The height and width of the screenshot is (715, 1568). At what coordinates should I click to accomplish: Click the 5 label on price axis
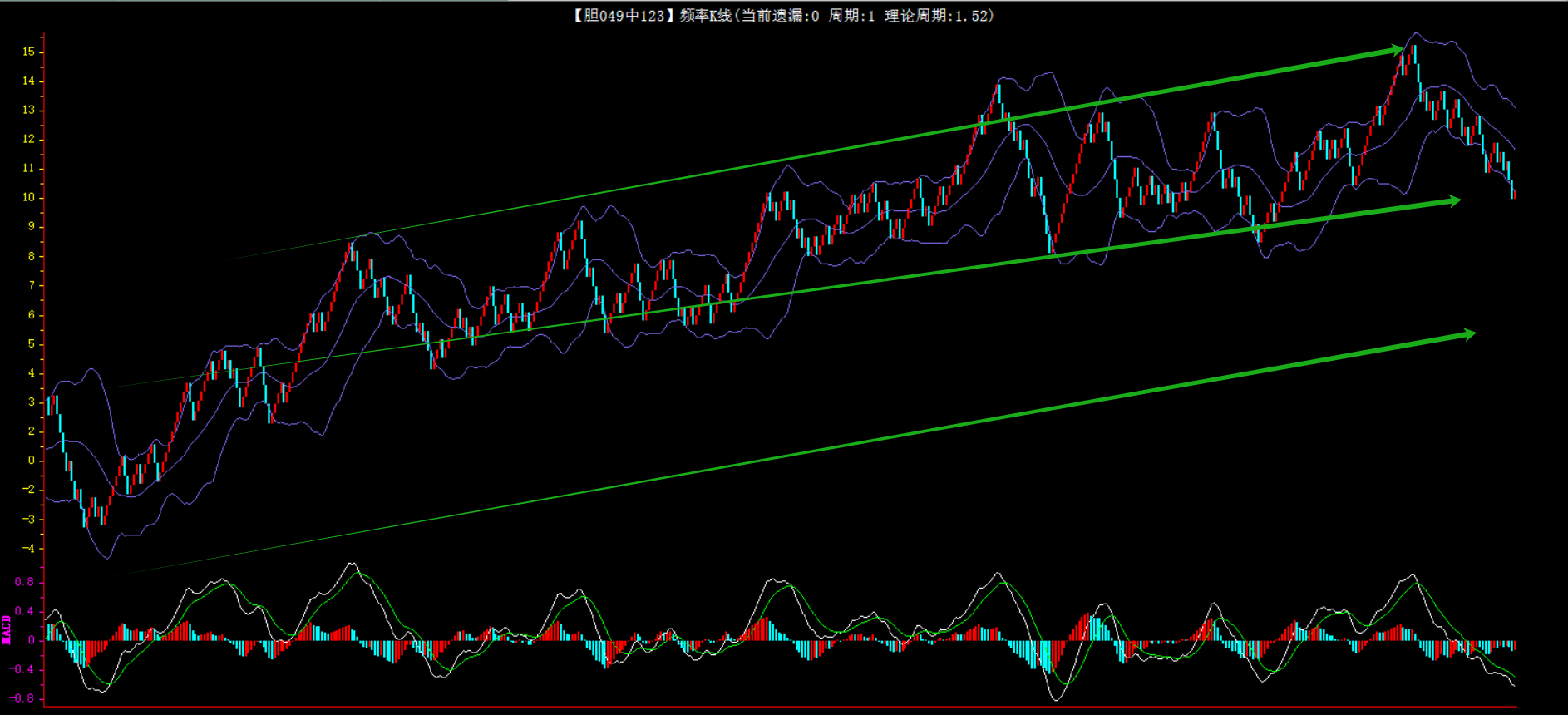(x=32, y=343)
